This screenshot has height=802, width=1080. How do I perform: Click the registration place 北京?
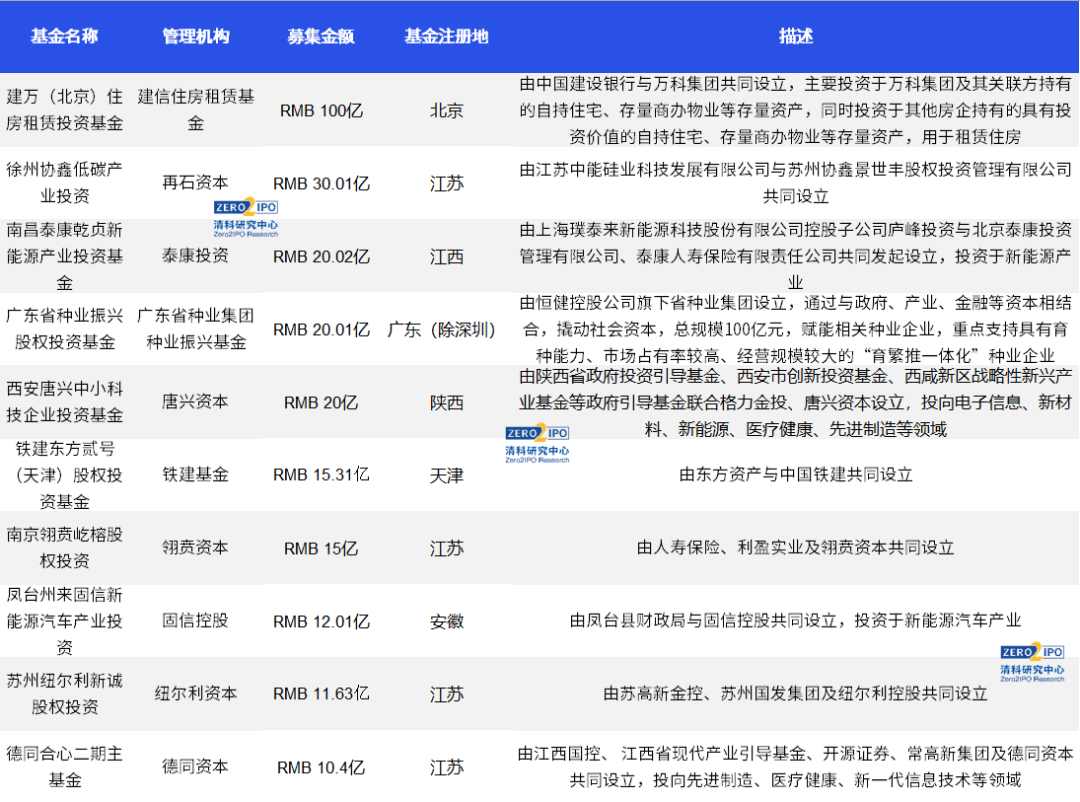[446, 110]
